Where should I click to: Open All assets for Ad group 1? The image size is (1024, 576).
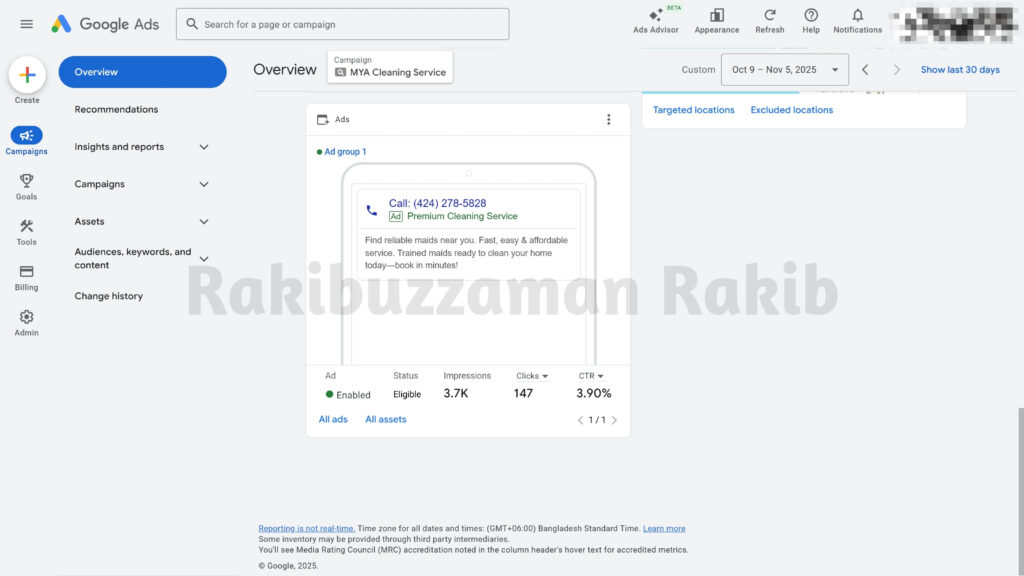point(386,419)
